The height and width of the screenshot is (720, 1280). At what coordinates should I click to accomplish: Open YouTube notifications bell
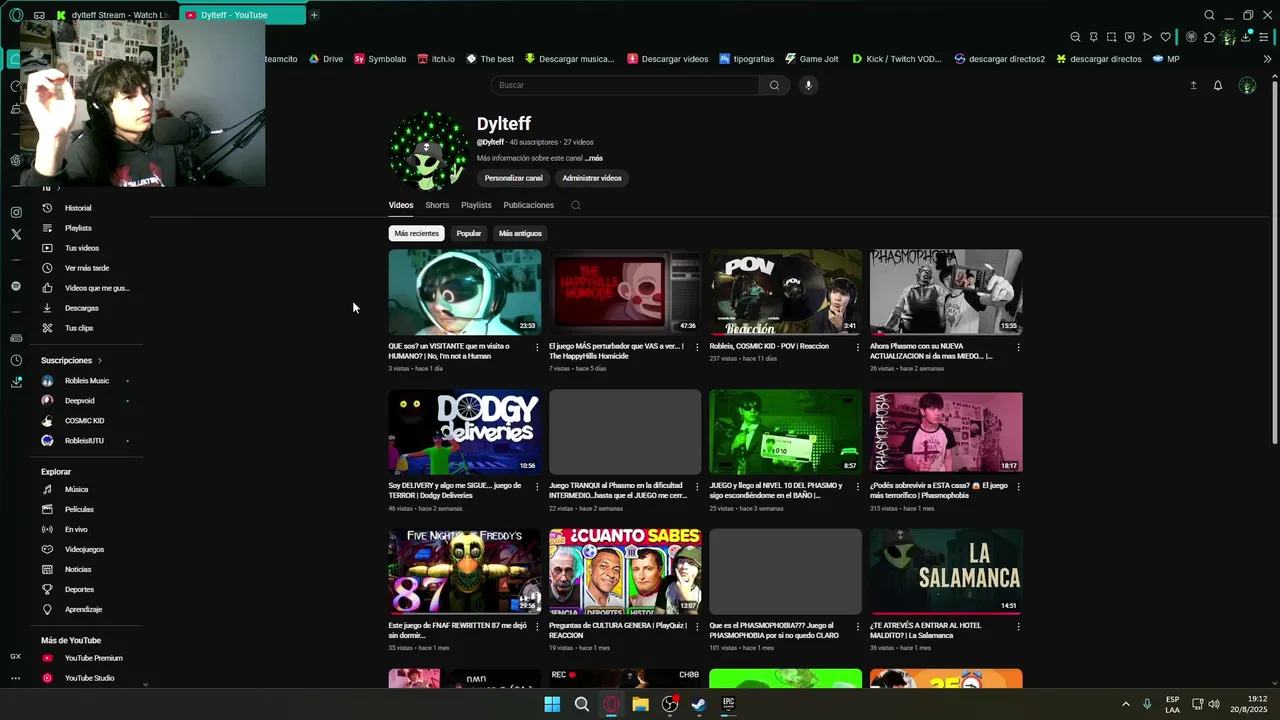click(1218, 85)
